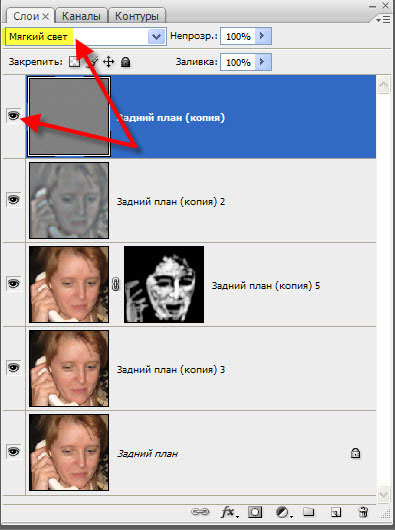
Task: Hide the Задний план (копия) 3 layer
Action: click(x=14, y=367)
